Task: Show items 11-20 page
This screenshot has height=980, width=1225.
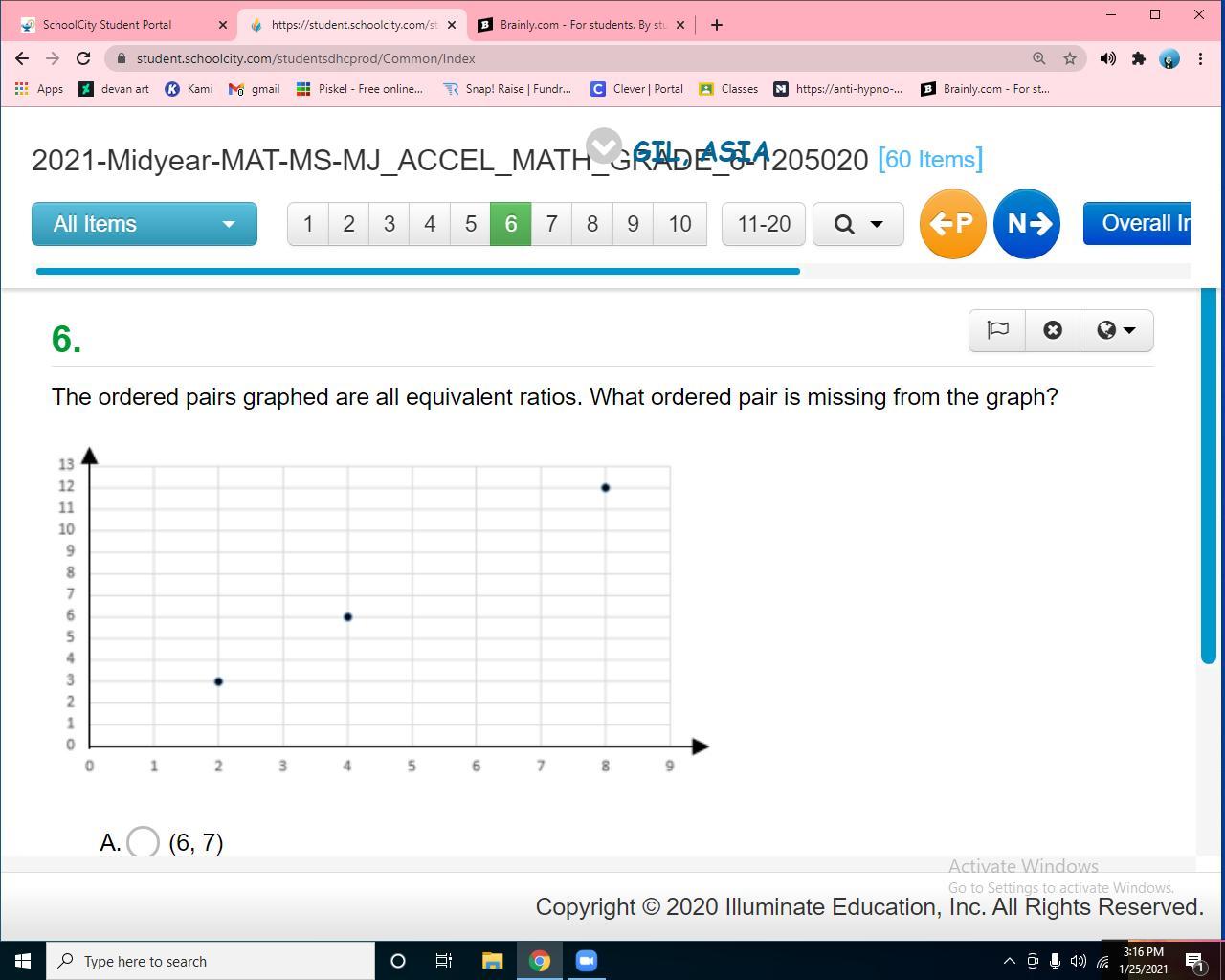Action: click(764, 224)
